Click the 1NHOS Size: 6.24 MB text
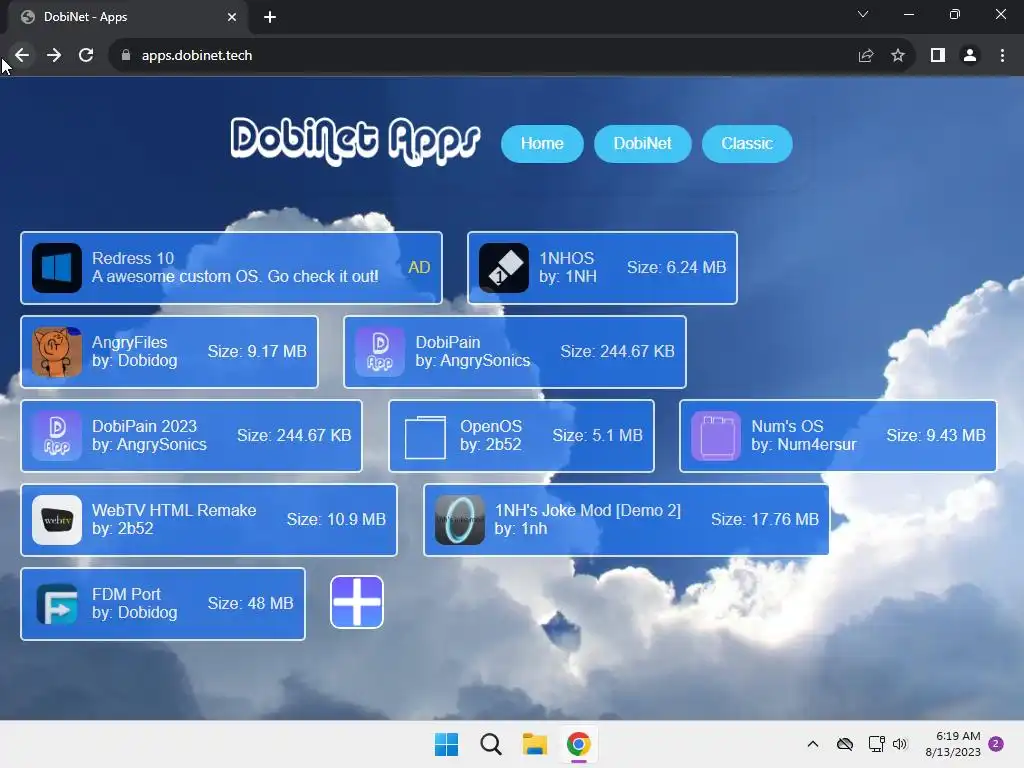The width and height of the screenshot is (1024, 768). (677, 268)
